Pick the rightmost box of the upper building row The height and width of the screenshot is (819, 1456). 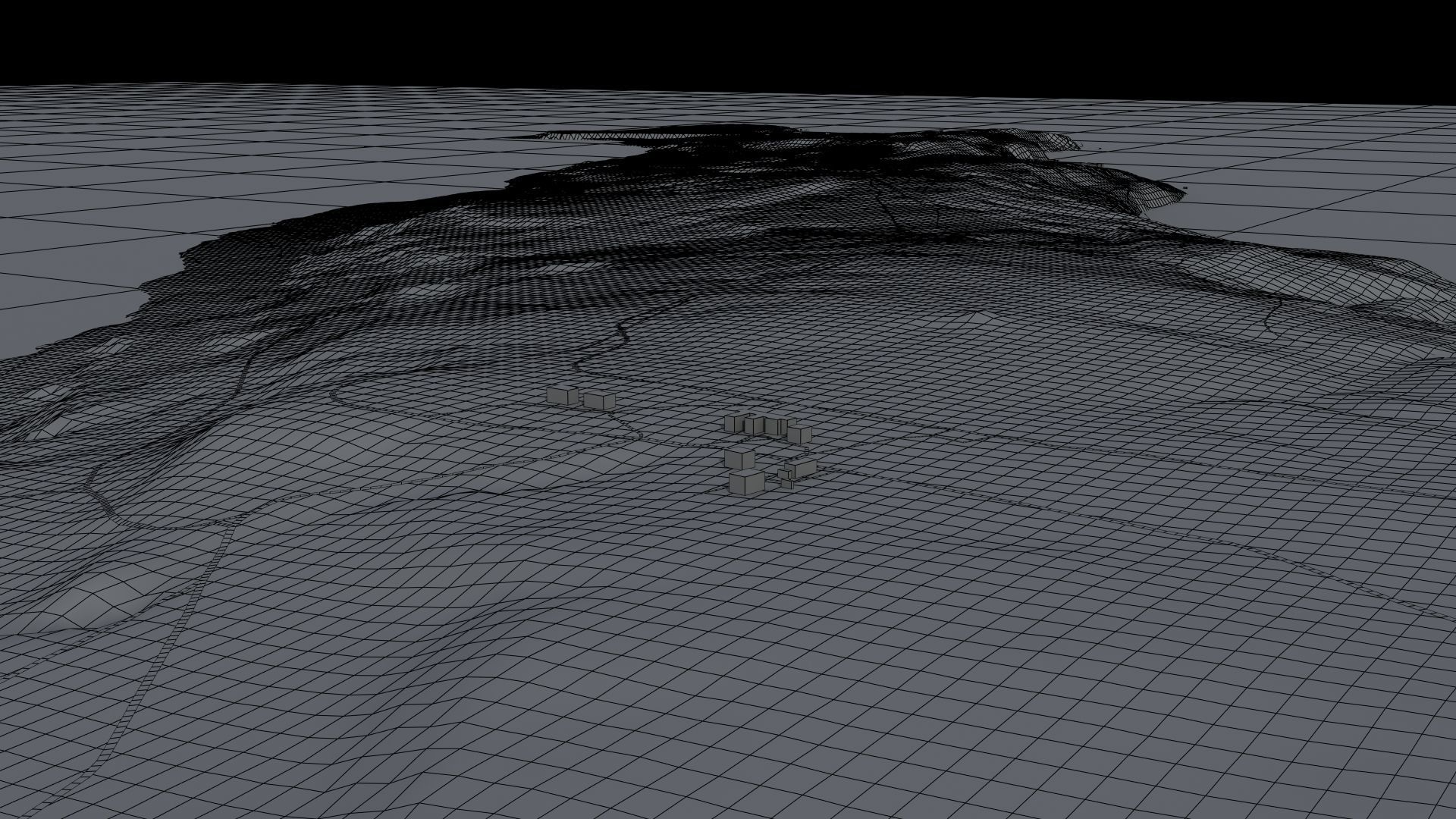click(x=799, y=435)
